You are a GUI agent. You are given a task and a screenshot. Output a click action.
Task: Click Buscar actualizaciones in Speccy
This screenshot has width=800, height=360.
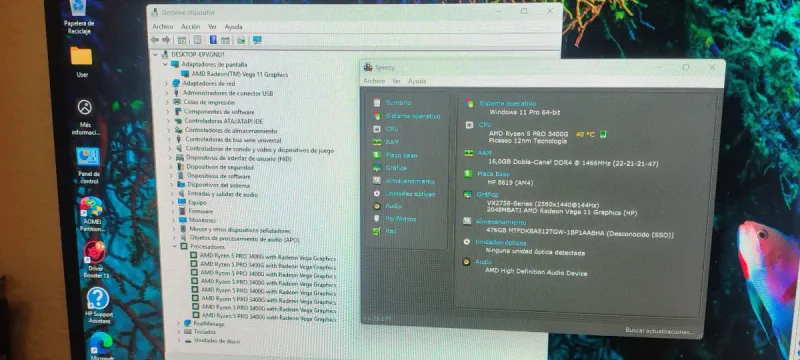[659, 331]
